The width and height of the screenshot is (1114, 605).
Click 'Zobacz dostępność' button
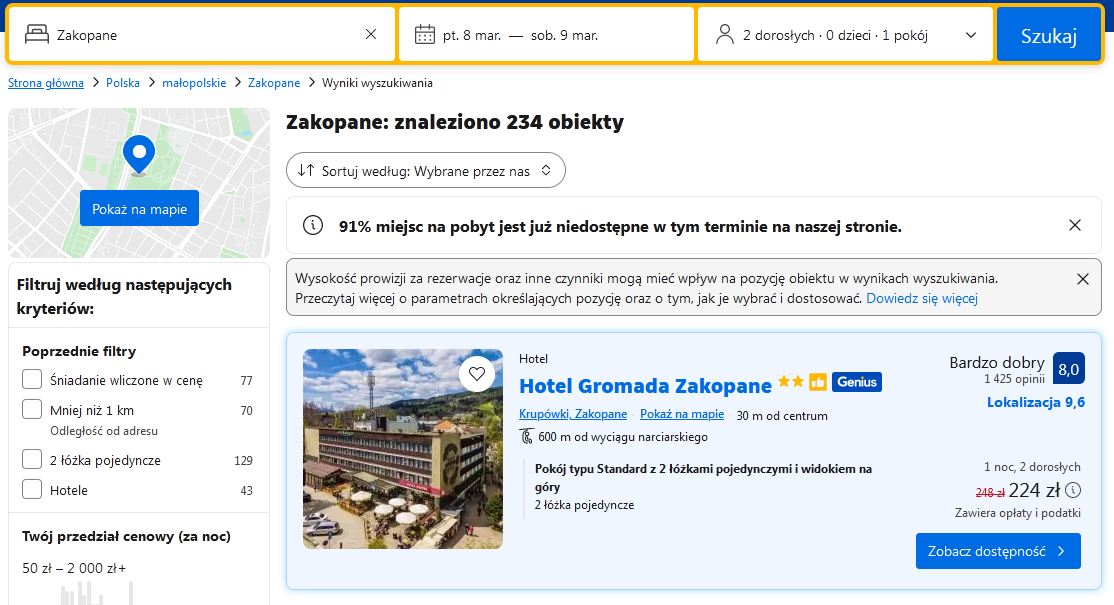click(997, 551)
